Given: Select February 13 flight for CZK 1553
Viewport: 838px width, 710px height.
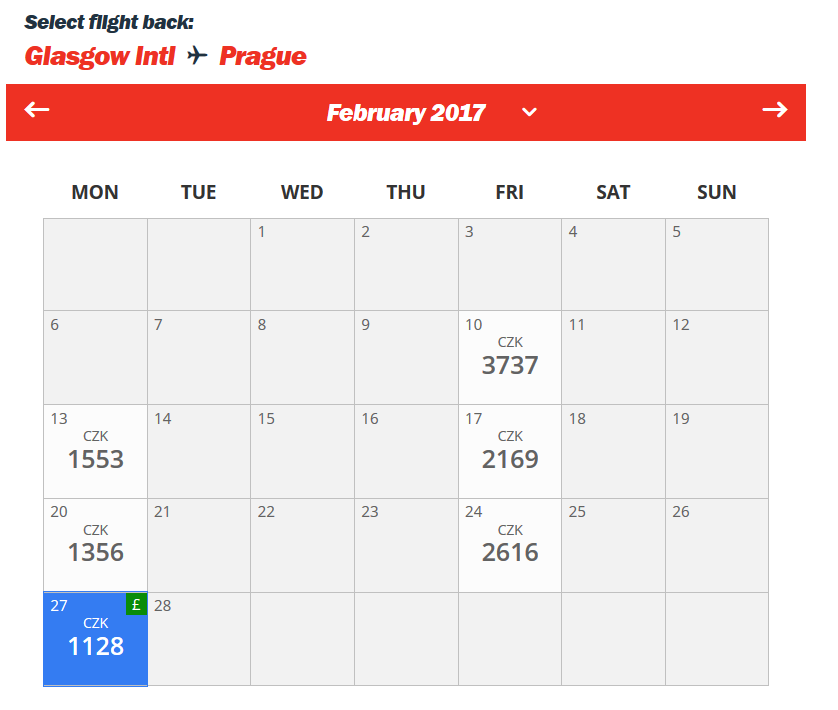Looking at the screenshot, I should pyautogui.click(x=96, y=451).
